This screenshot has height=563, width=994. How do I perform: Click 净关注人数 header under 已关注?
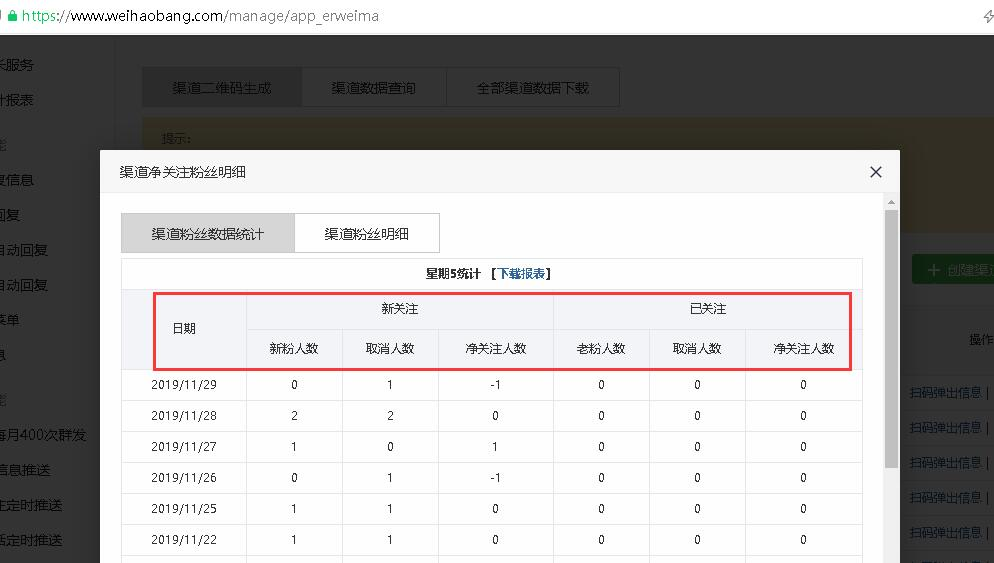pos(803,349)
